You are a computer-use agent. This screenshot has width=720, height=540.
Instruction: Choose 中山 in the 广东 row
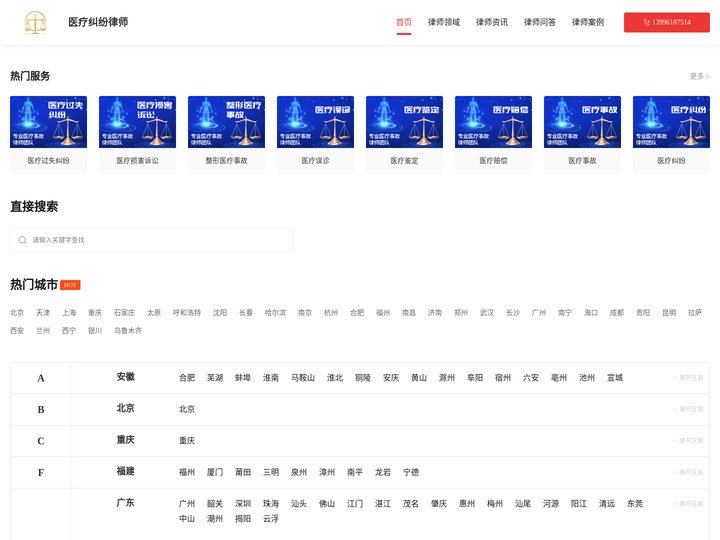[187, 519]
